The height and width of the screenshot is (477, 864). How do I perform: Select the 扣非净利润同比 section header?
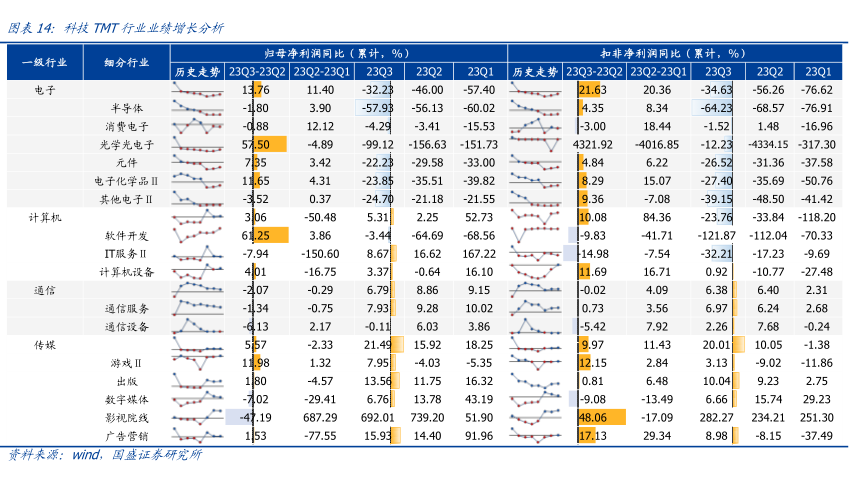(673, 52)
